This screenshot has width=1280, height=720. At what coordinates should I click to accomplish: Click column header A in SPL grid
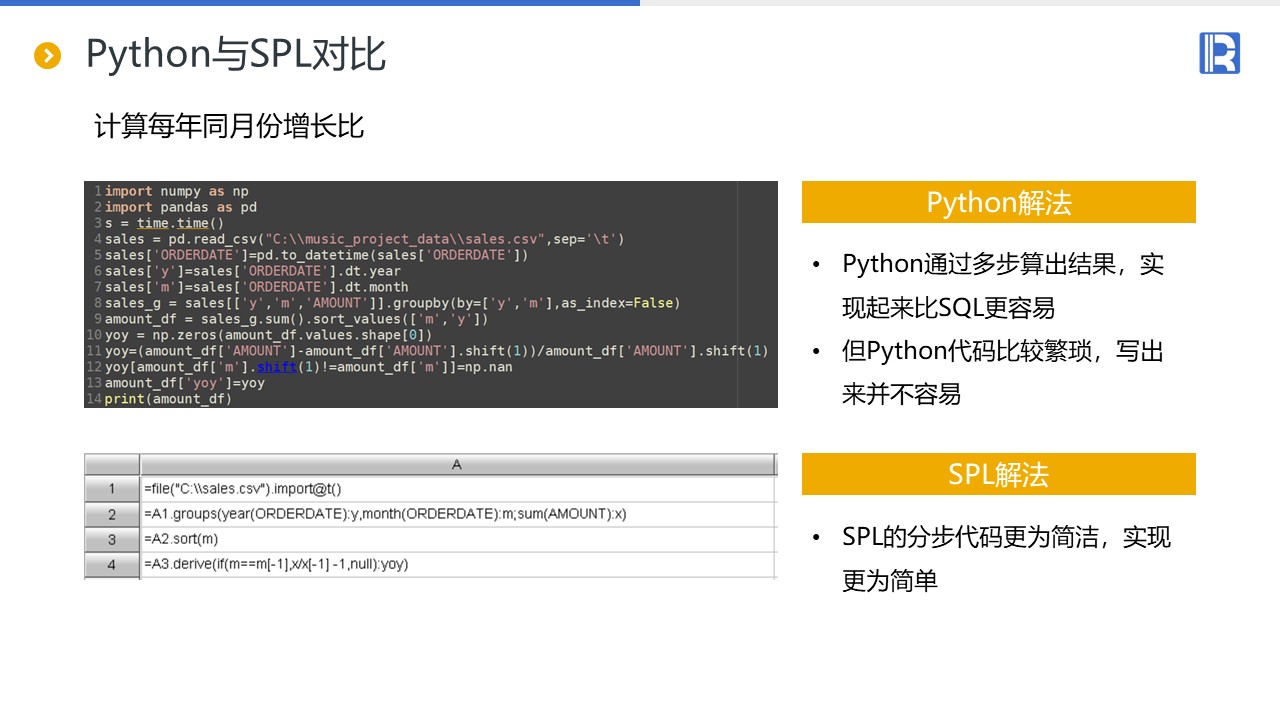coord(457,464)
